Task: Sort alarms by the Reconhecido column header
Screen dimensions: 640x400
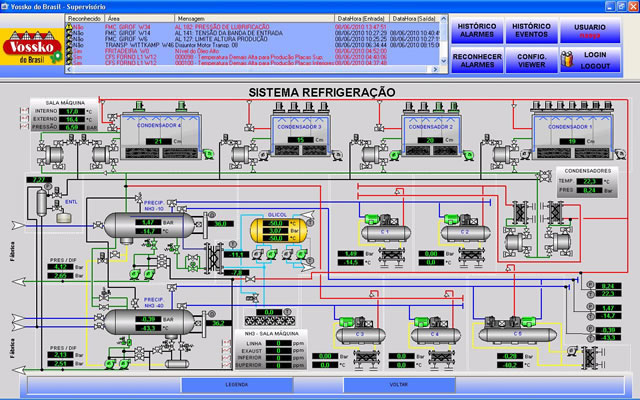Action: pyautogui.click(x=85, y=18)
